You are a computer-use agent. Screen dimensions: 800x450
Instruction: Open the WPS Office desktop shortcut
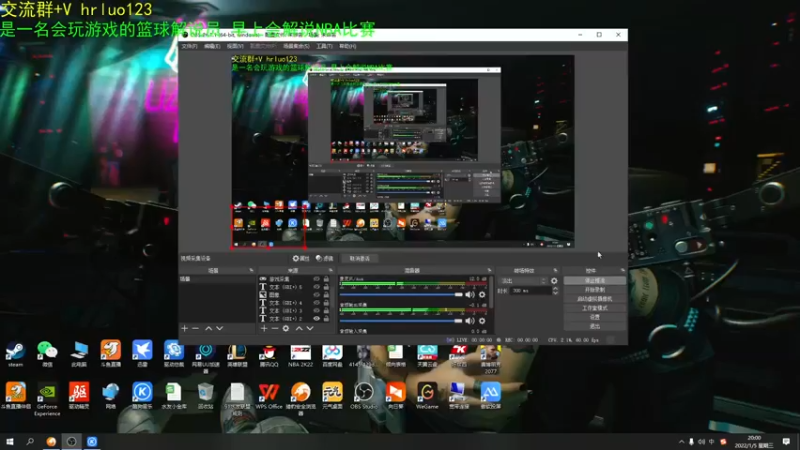269,396
